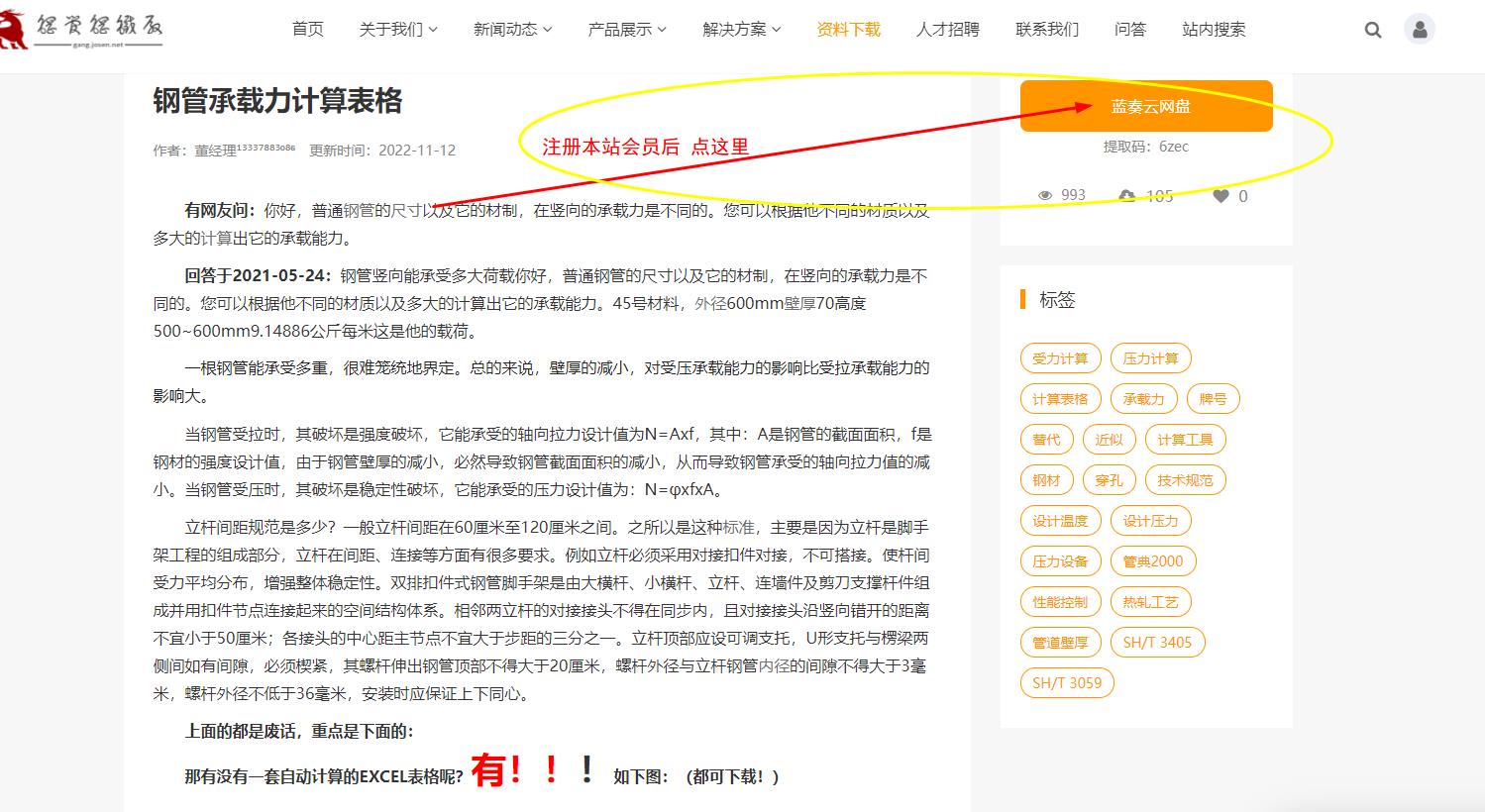
Task: Select the SH/T 3059 tag
Action: (x=1067, y=683)
